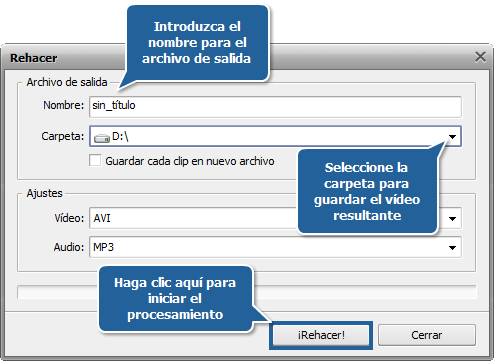Click the Nombre: label
This screenshot has width=494, height=361.
coord(64,105)
